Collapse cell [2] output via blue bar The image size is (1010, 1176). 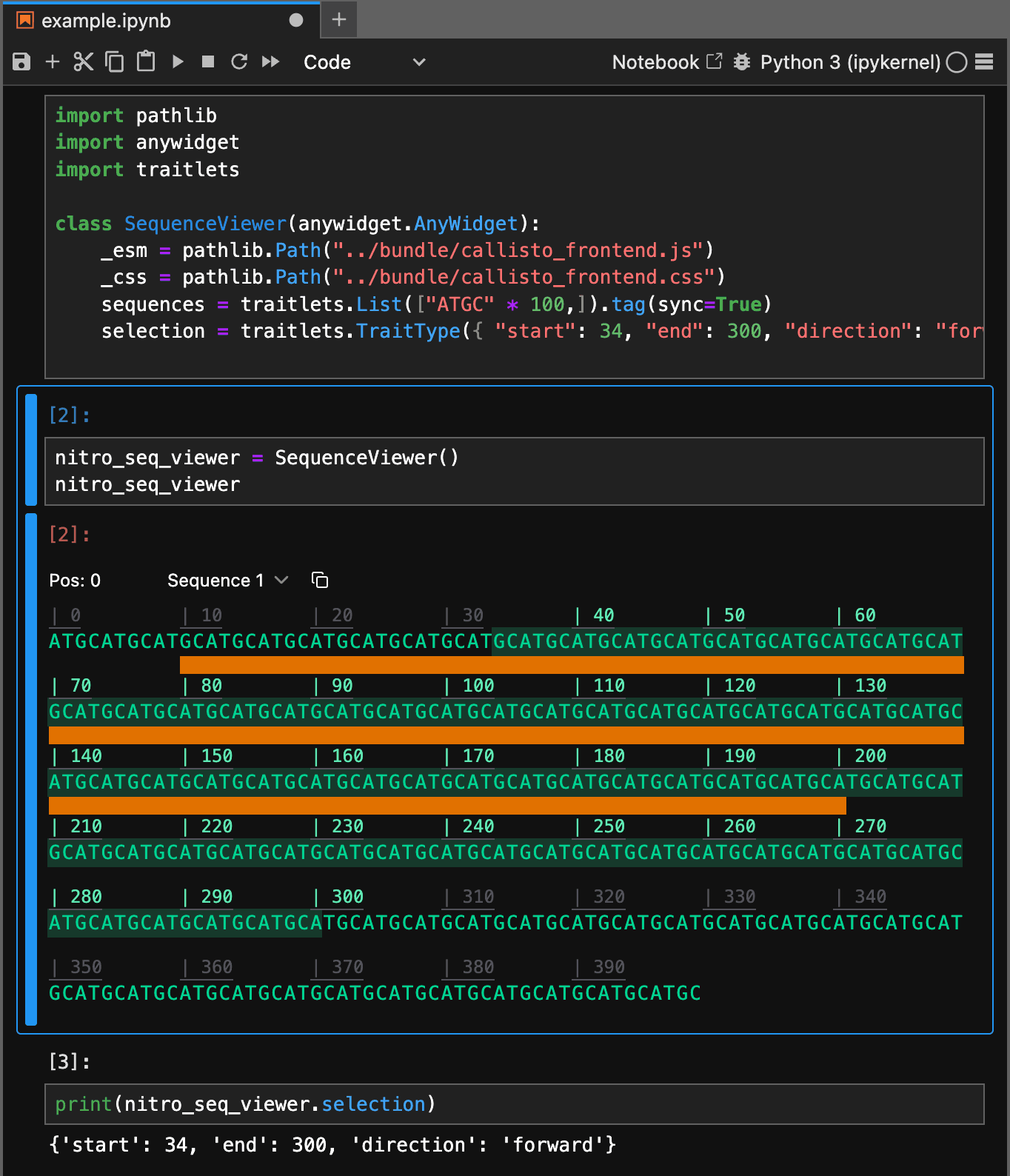[x=31, y=769]
